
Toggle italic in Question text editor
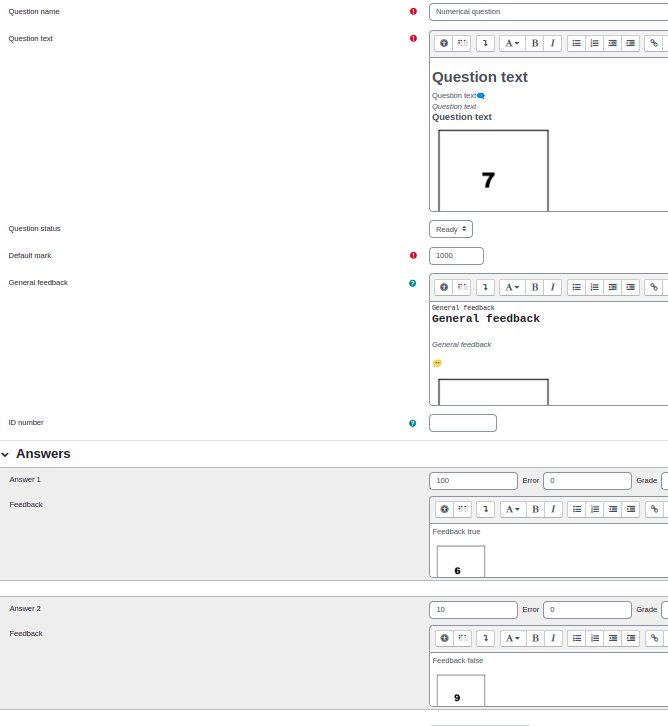pos(552,43)
